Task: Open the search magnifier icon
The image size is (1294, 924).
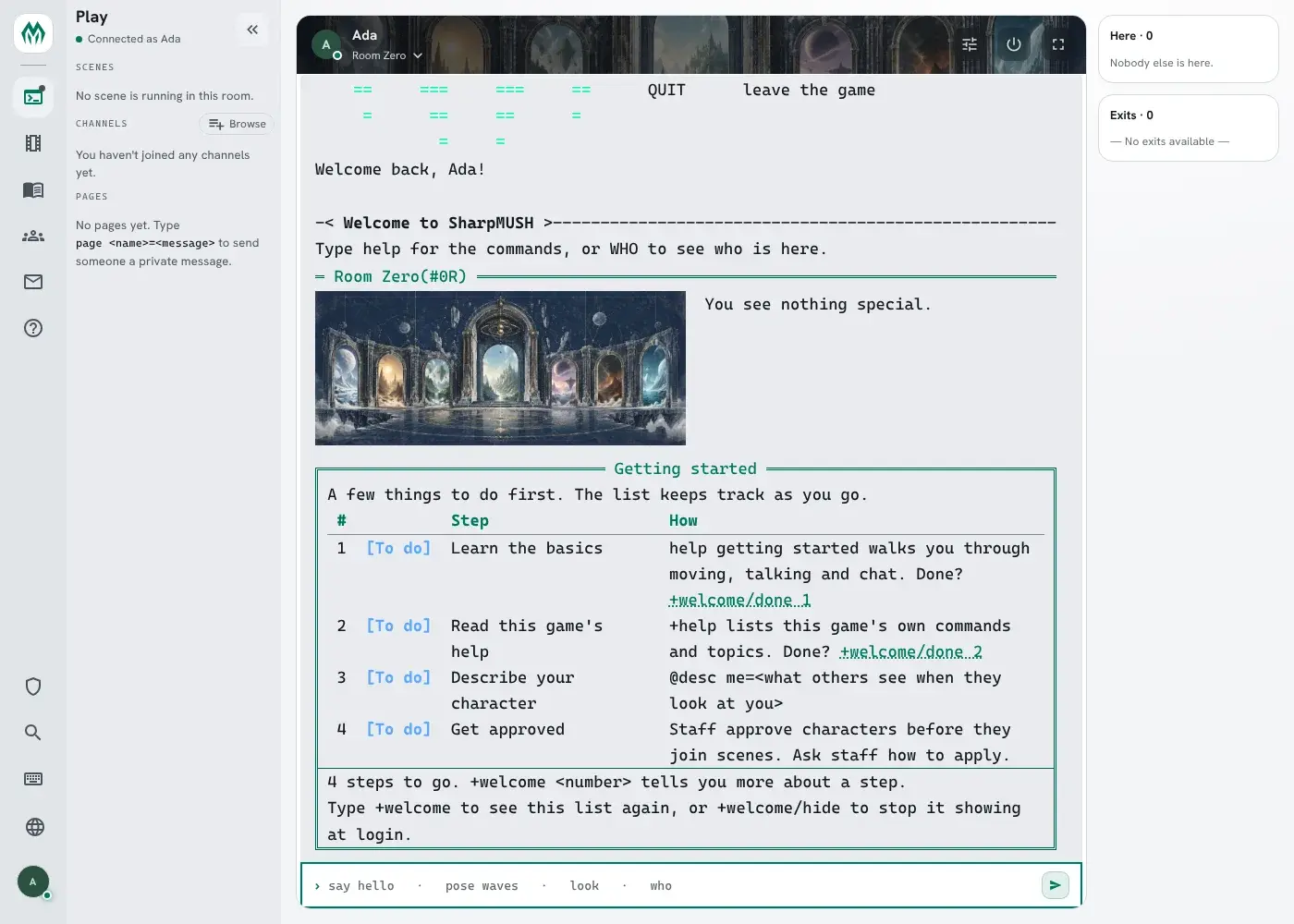Action: pyautogui.click(x=33, y=733)
